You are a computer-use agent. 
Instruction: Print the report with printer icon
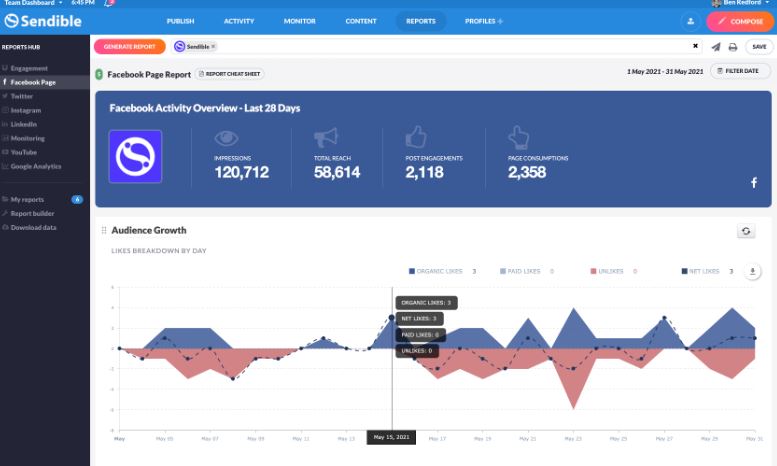[x=733, y=47]
